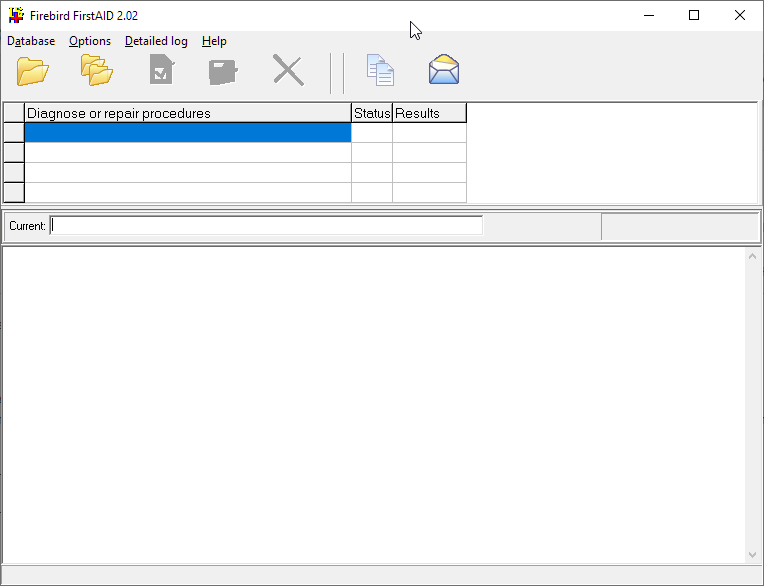Screen dimensions: 764x586
Task: Click the copy documents icon
Action: pos(381,70)
